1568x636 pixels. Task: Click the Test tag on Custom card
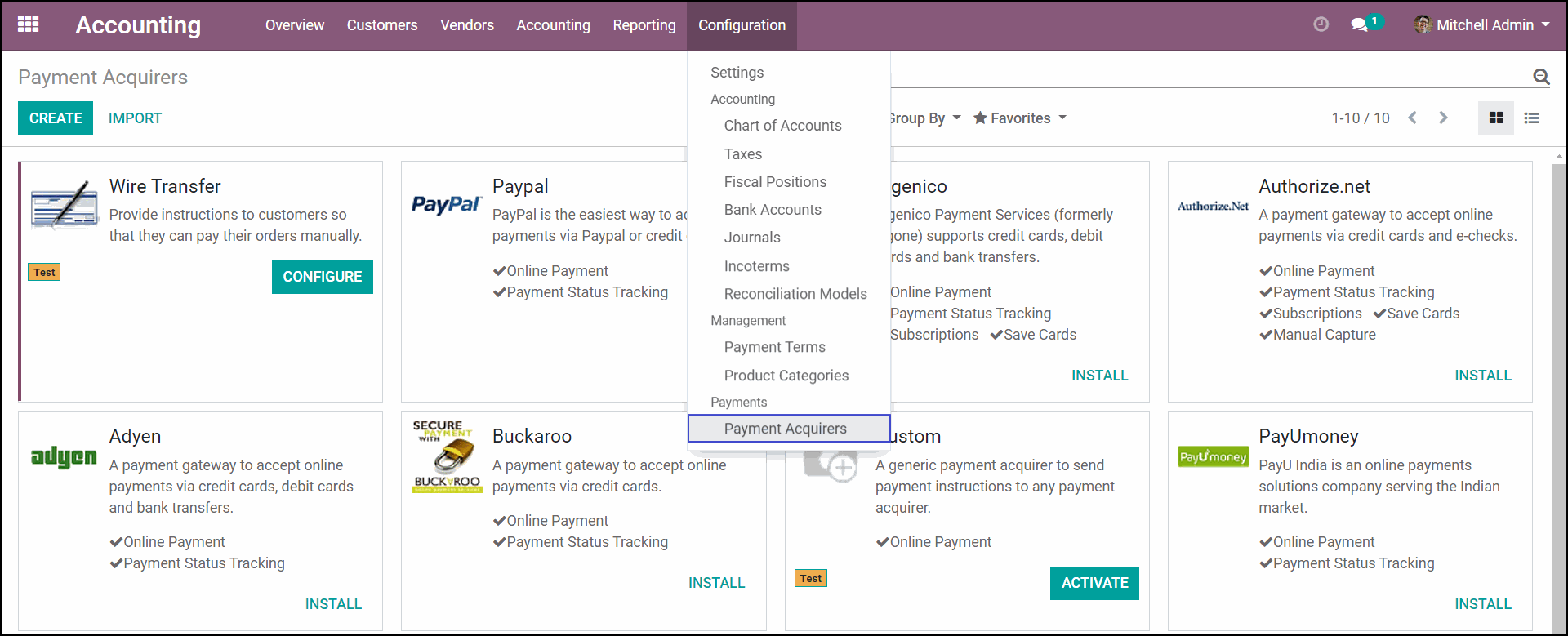click(811, 579)
